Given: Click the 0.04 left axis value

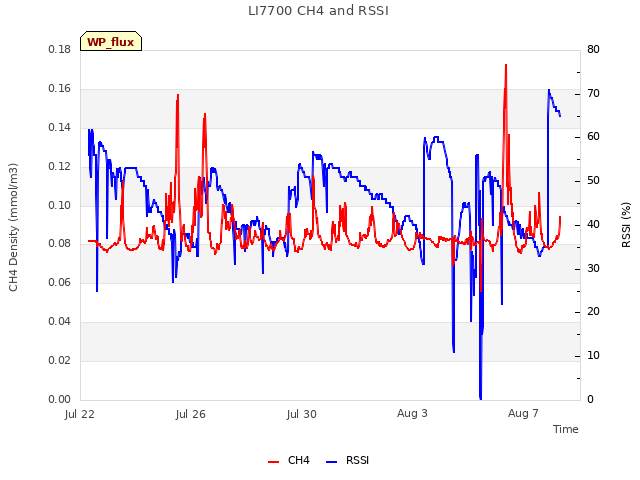Looking at the screenshot, I should (60, 322).
